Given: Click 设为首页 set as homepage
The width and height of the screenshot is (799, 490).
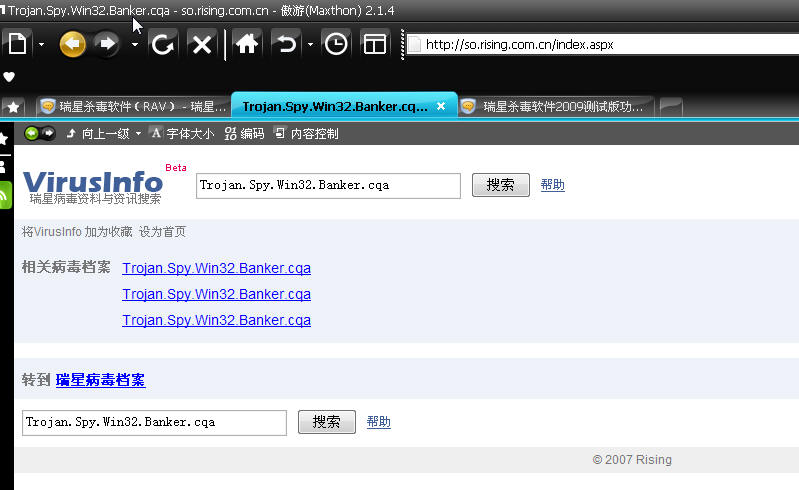Looking at the screenshot, I should pos(162,232).
